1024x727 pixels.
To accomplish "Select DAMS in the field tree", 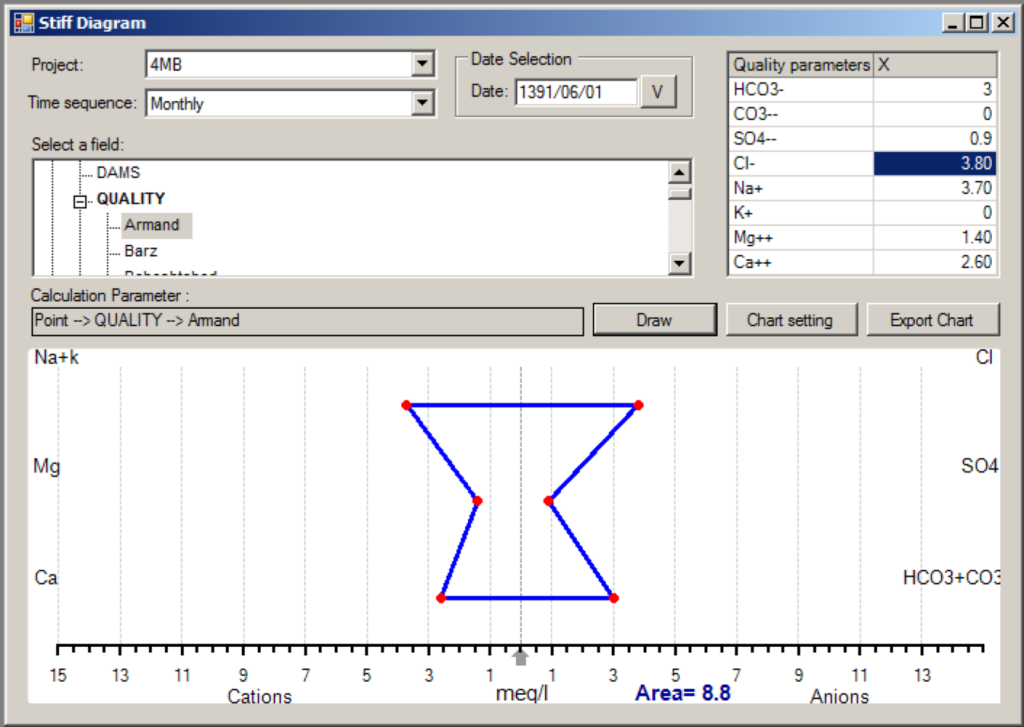I will (x=118, y=173).
